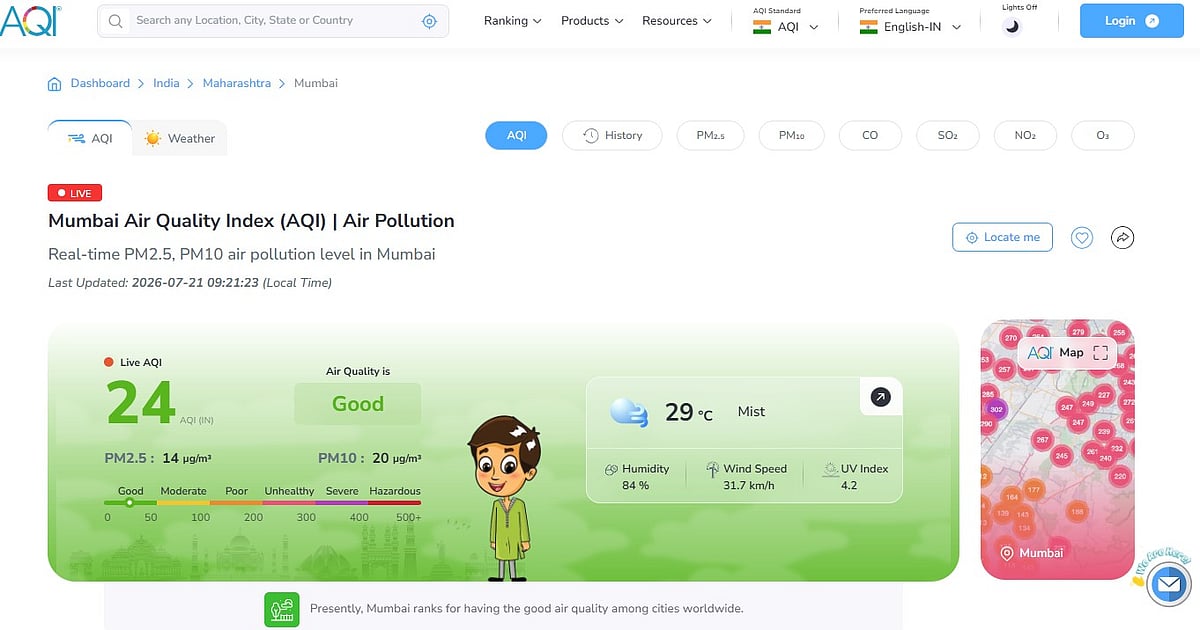Go to Dashboard breadcrumb link
The height and width of the screenshot is (630, 1200).
pos(100,83)
